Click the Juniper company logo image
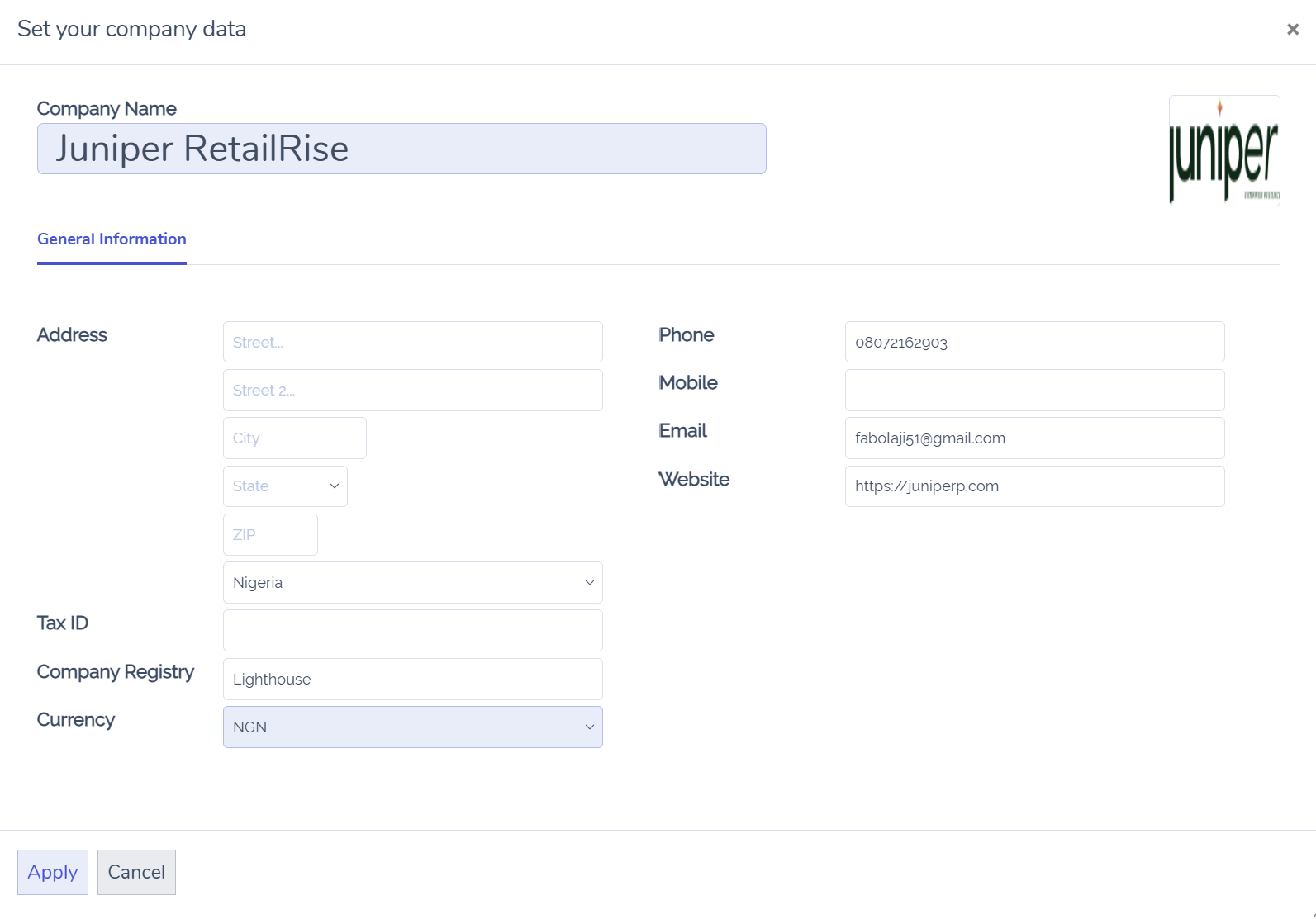 tap(1224, 150)
